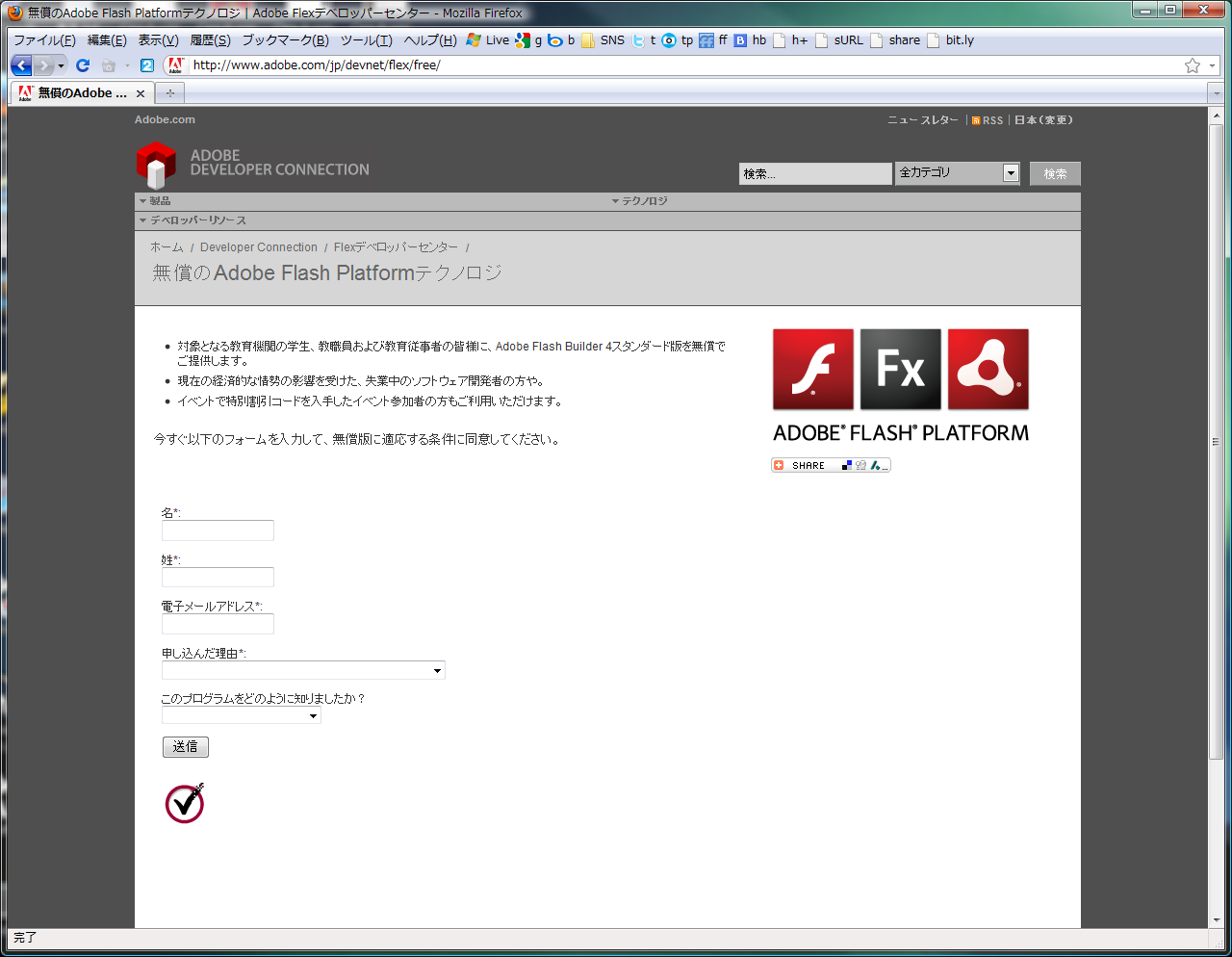The width and height of the screenshot is (1232, 957).
Task: Click the page's vertical scrollbar thumb
Action: [x=1217, y=440]
